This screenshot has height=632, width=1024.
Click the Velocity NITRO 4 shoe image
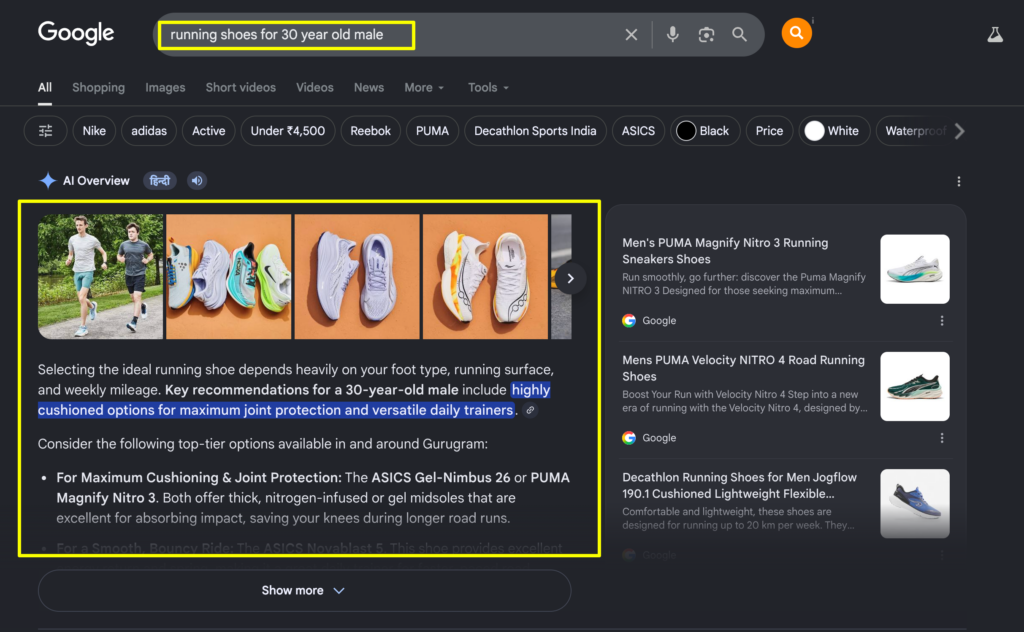click(x=915, y=387)
